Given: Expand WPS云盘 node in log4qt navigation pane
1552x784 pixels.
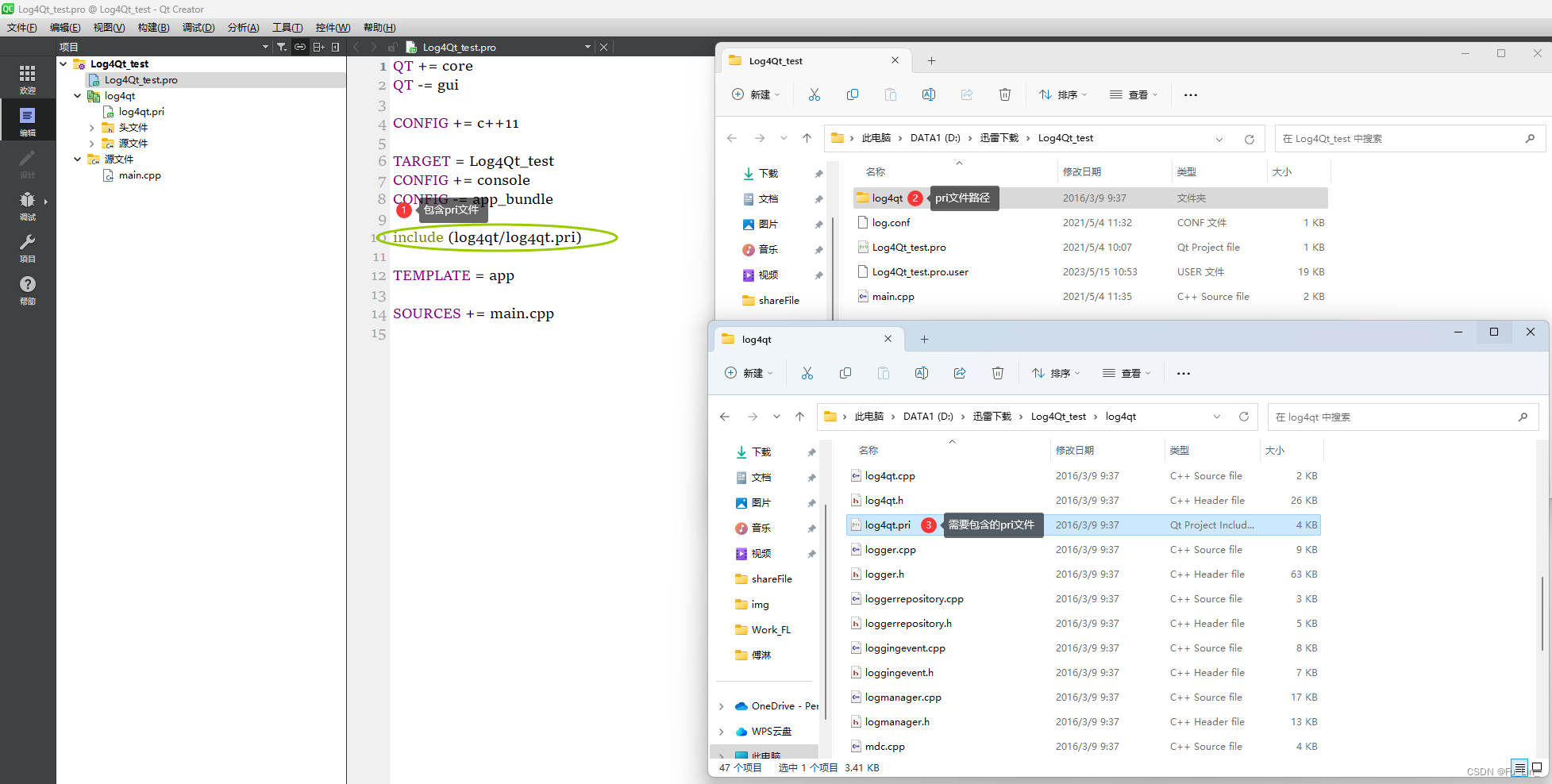Looking at the screenshot, I should [x=721, y=732].
